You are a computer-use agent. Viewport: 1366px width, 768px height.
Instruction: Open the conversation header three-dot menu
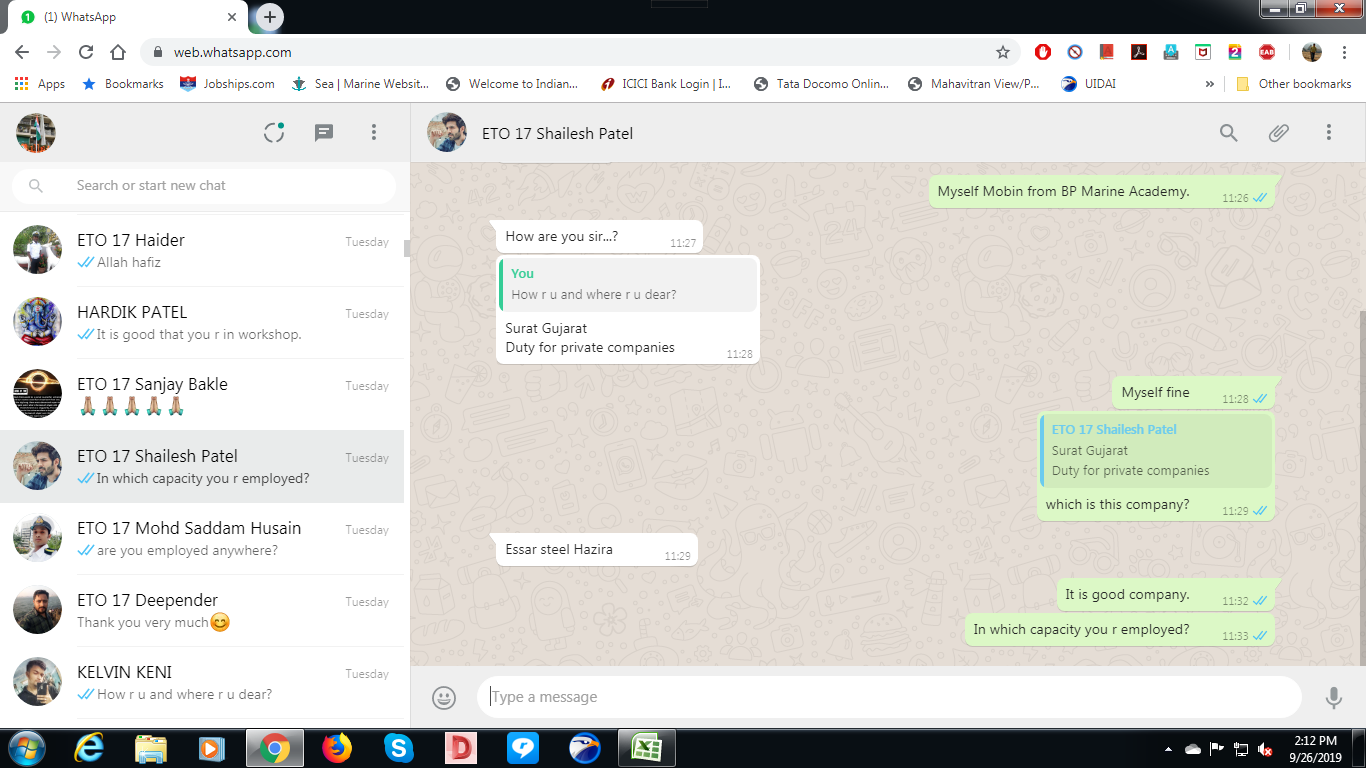coord(1329,133)
